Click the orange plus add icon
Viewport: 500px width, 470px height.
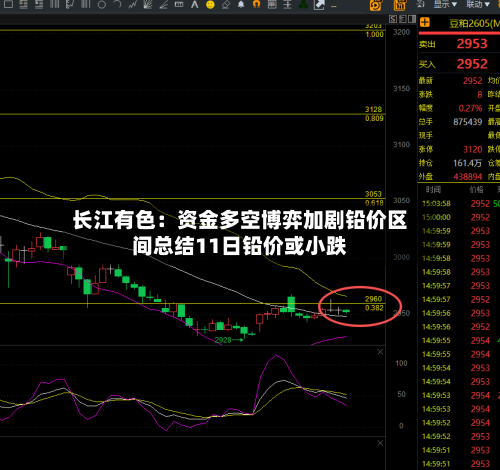pyautogui.click(x=425, y=23)
